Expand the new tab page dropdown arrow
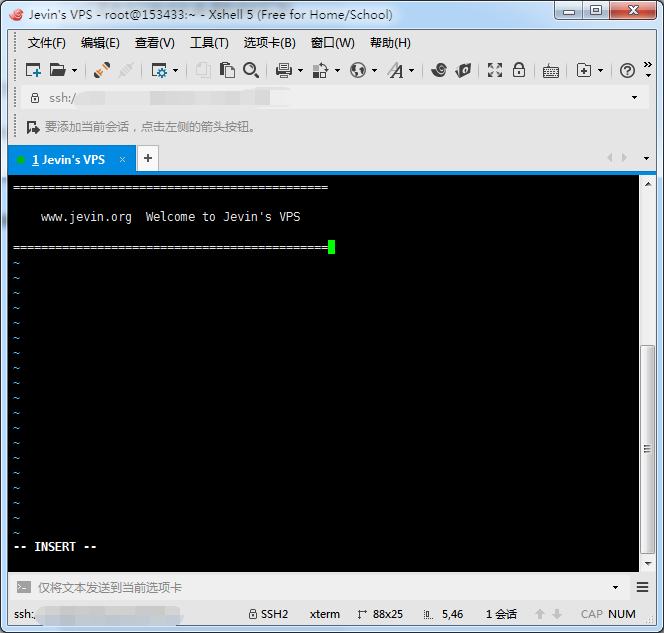This screenshot has width=664, height=633. point(600,70)
